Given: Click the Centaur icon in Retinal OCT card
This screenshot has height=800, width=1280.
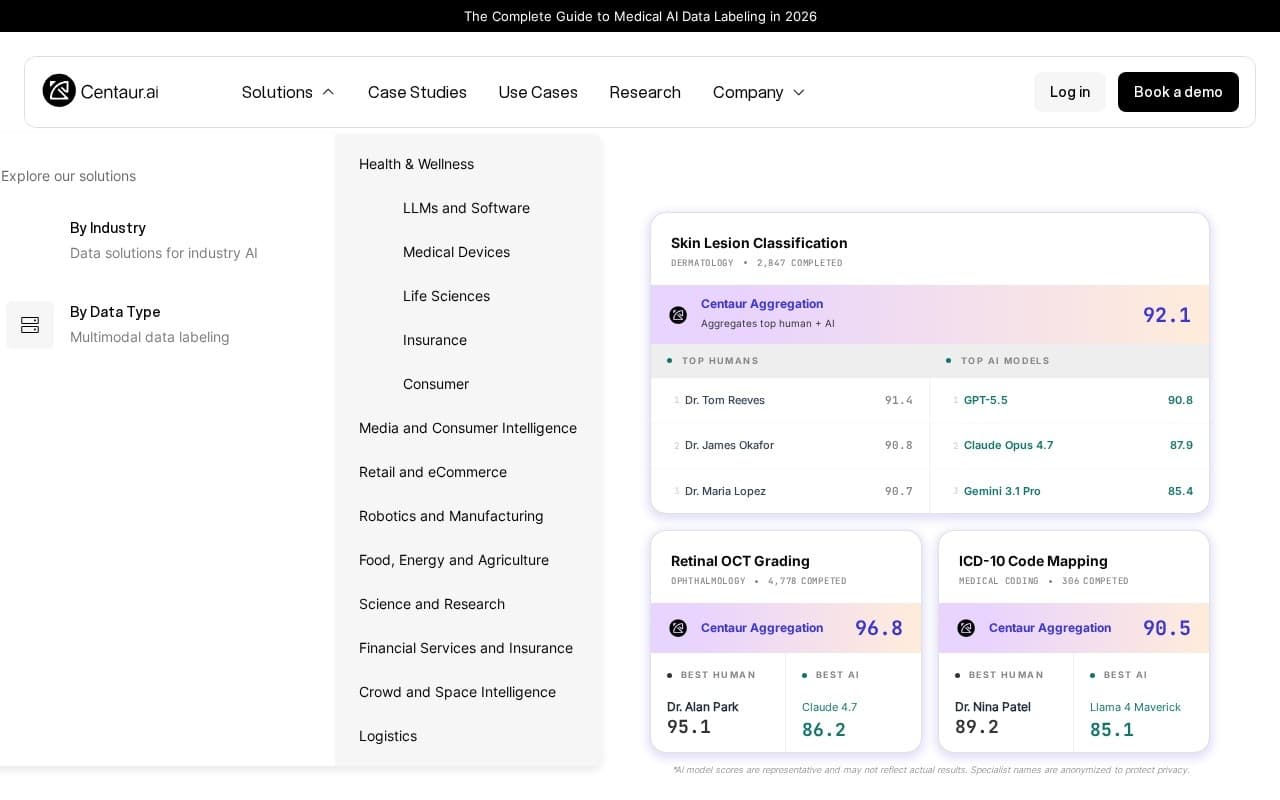Looking at the screenshot, I should coord(678,628).
